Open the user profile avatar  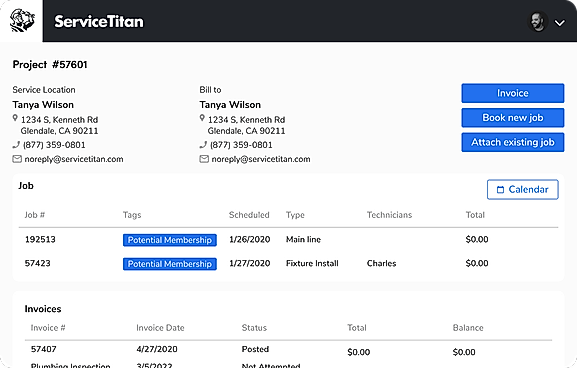tap(538, 22)
